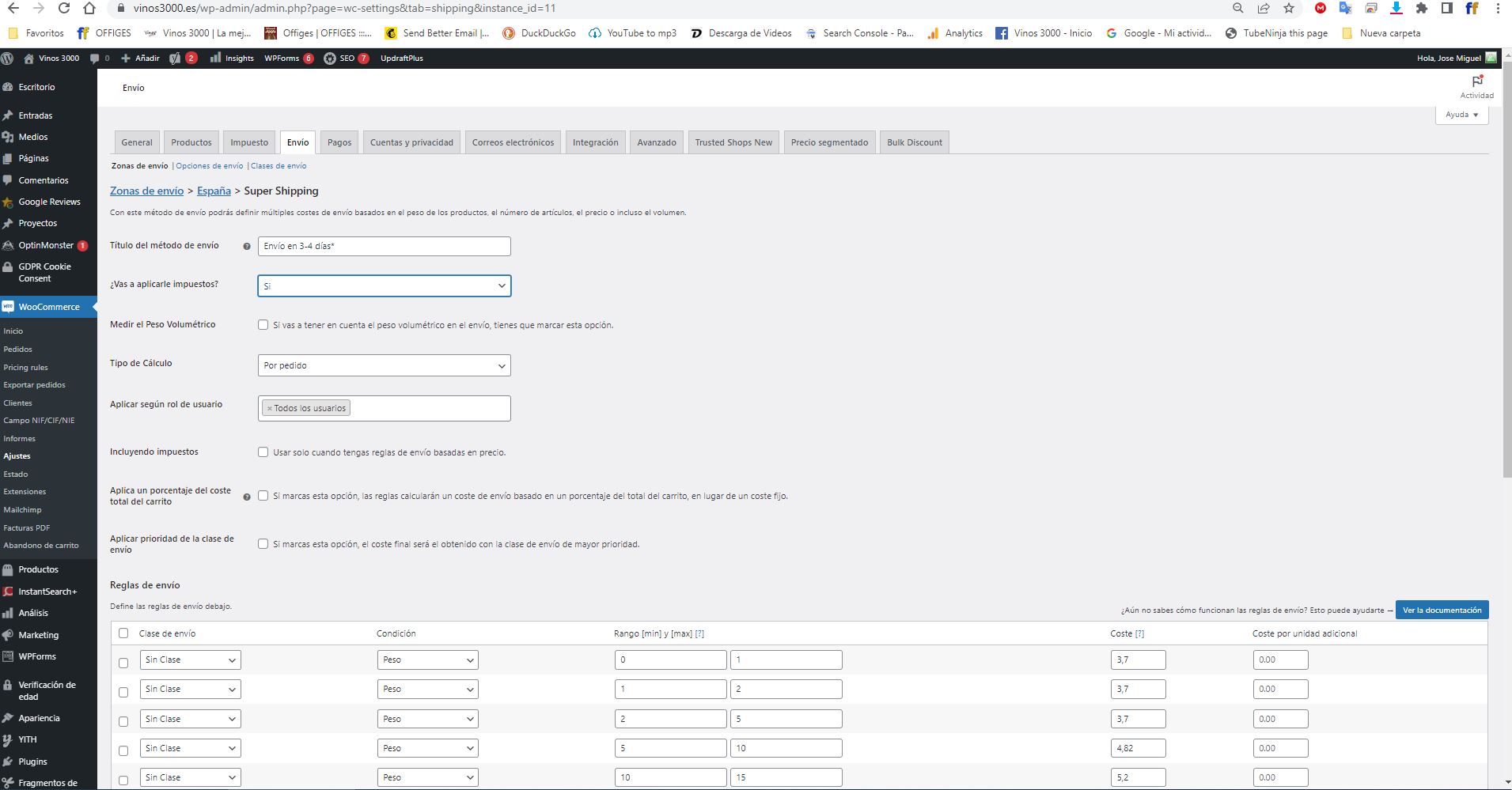Viewport: 1512px width, 790px height.
Task: Click the browser back arrow
Action: (x=13, y=8)
